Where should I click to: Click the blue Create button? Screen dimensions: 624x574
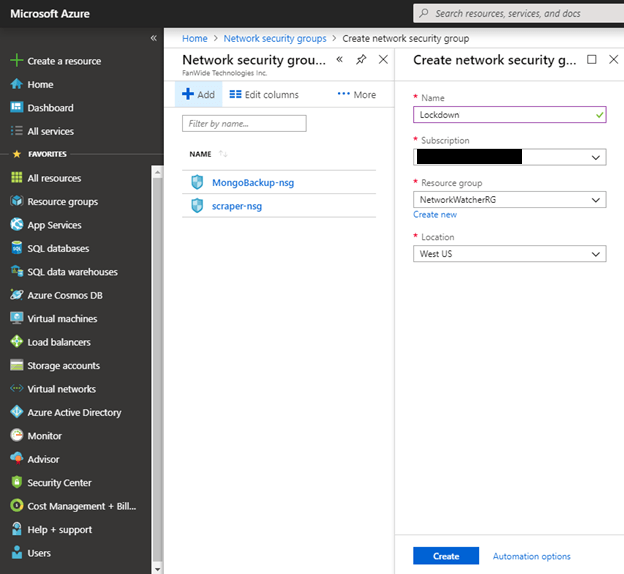point(446,556)
